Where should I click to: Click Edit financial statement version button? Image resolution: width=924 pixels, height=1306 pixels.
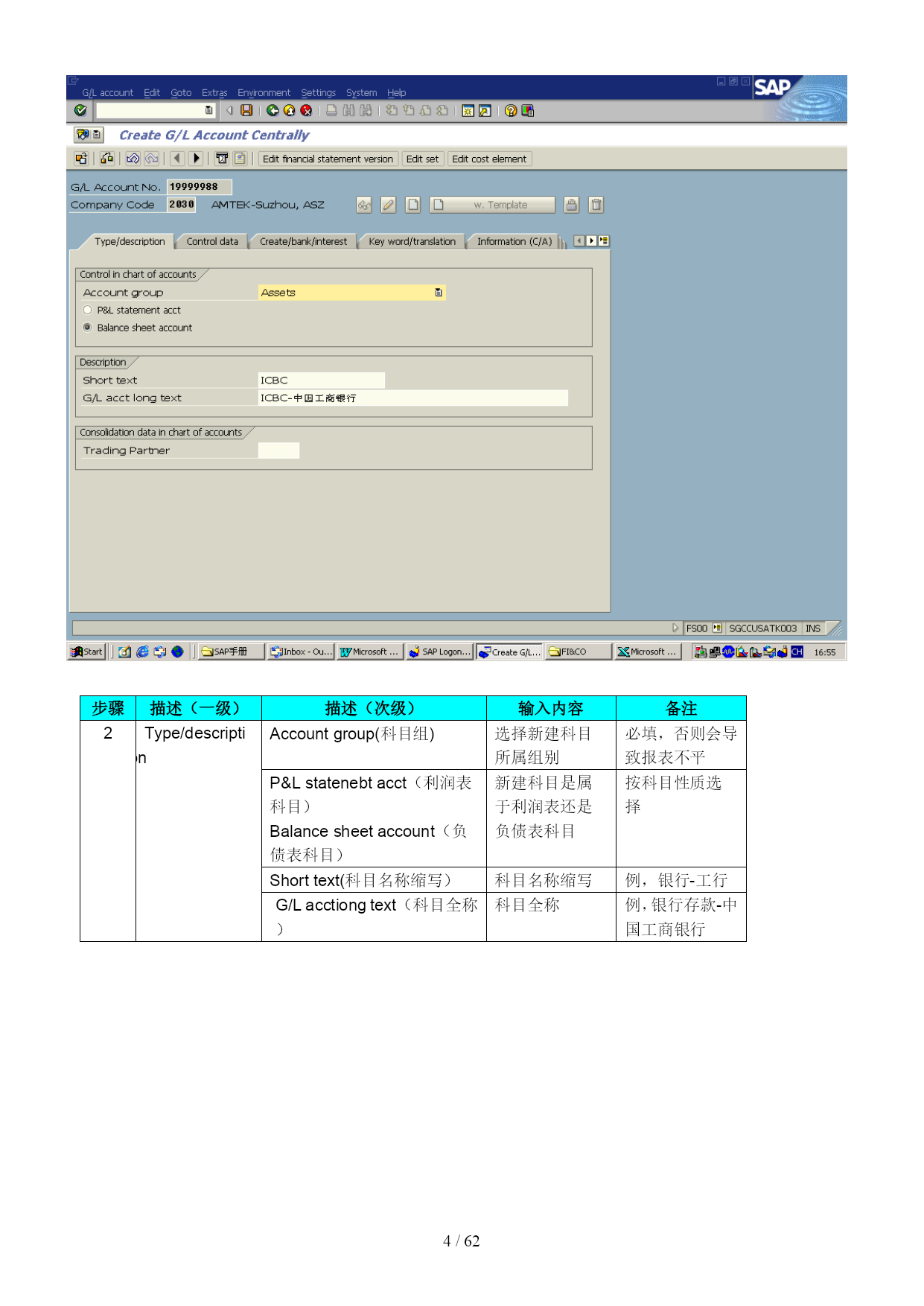(328, 159)
